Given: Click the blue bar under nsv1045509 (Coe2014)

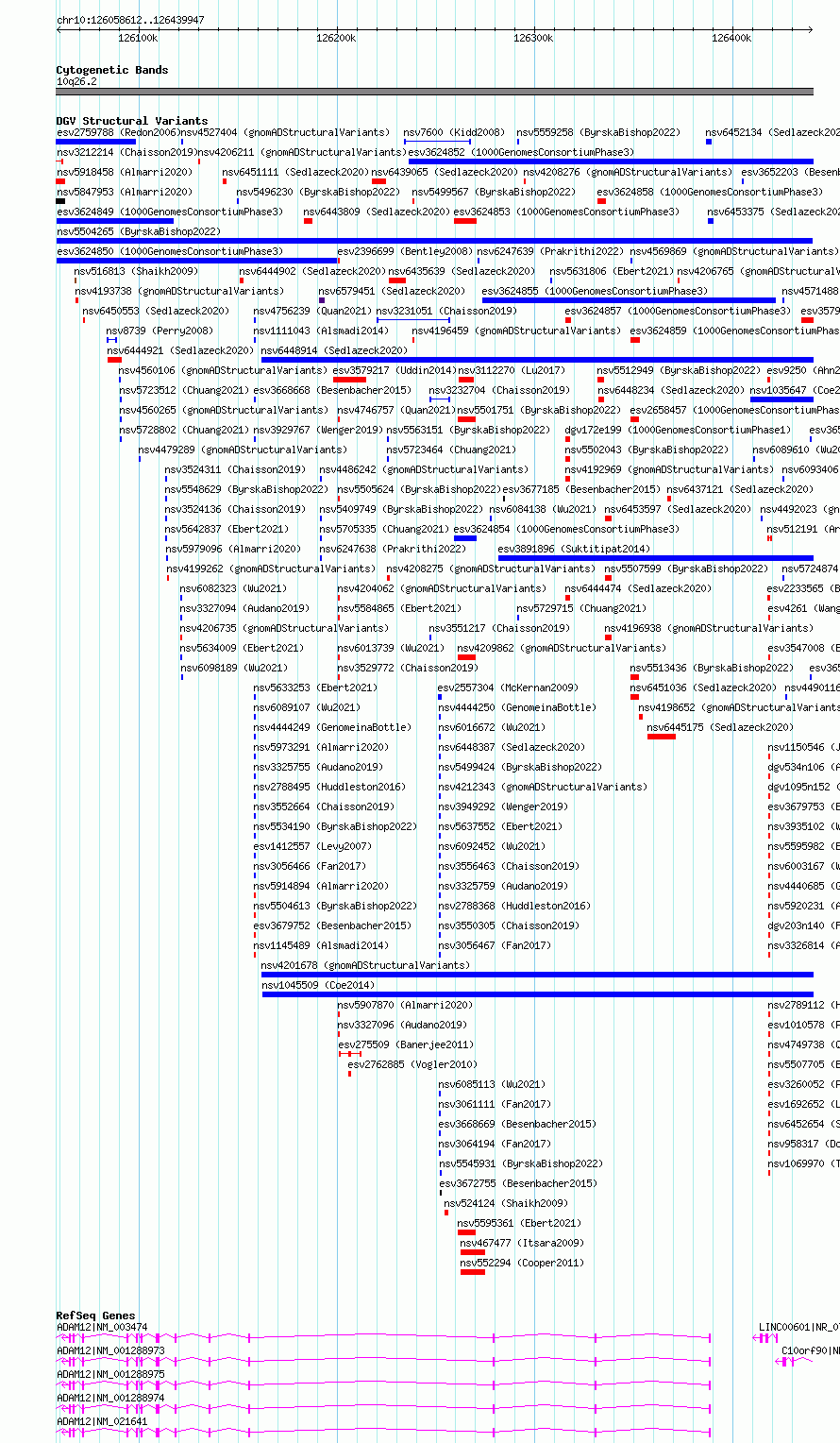Looking at the screenshot, I should coord(537,993).
